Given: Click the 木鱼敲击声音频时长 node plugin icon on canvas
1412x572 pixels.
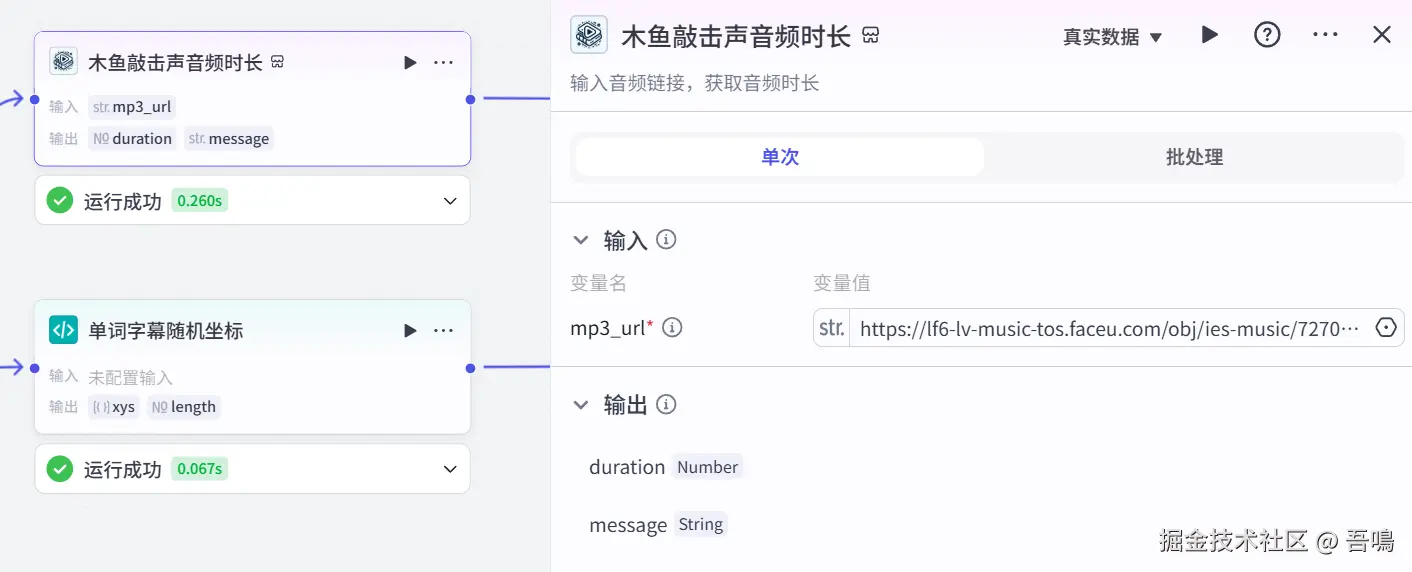Looking at the screenshot, I should point(64,62).
